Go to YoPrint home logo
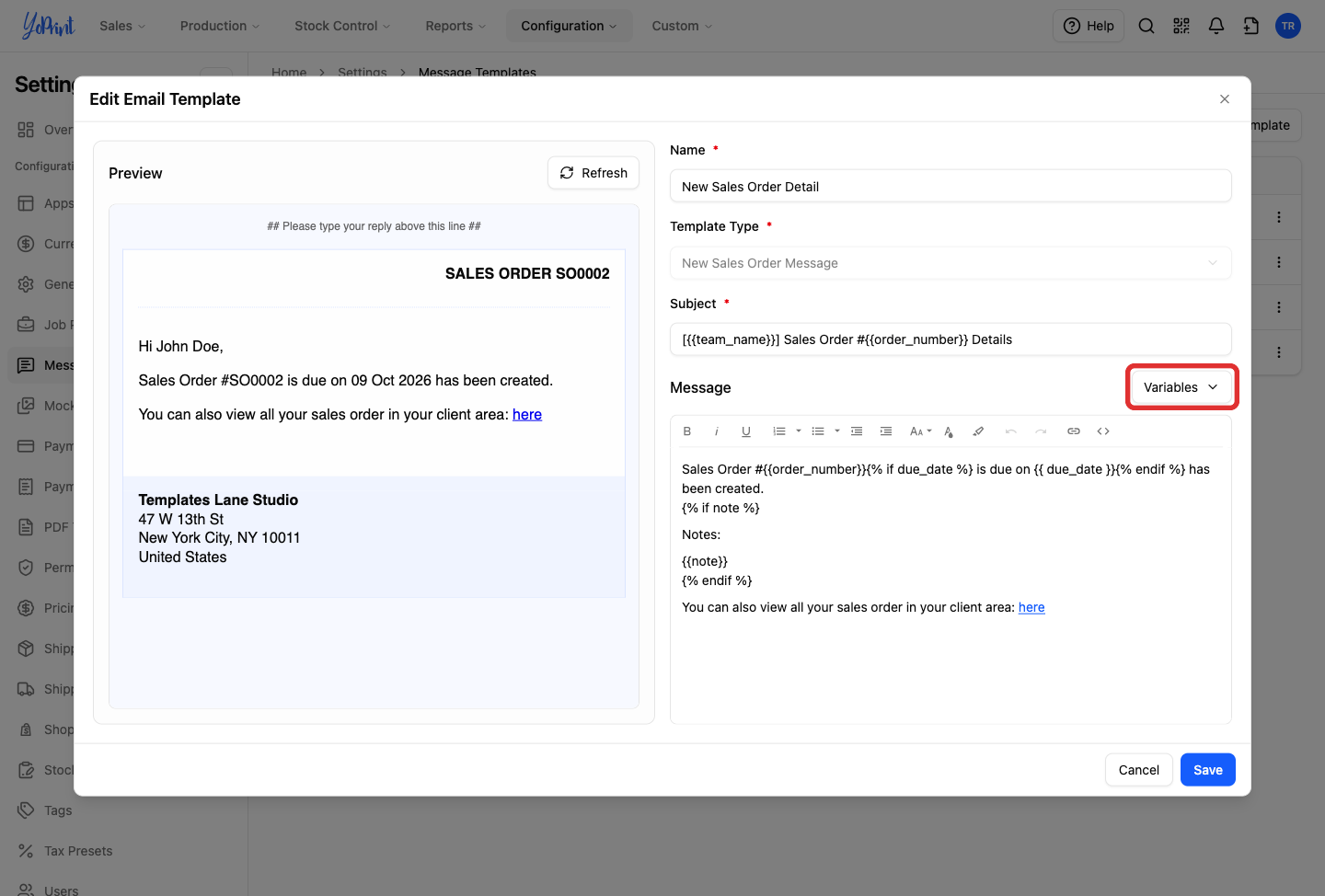Viewport: 1325px width, 896px height. pos(49,26)
